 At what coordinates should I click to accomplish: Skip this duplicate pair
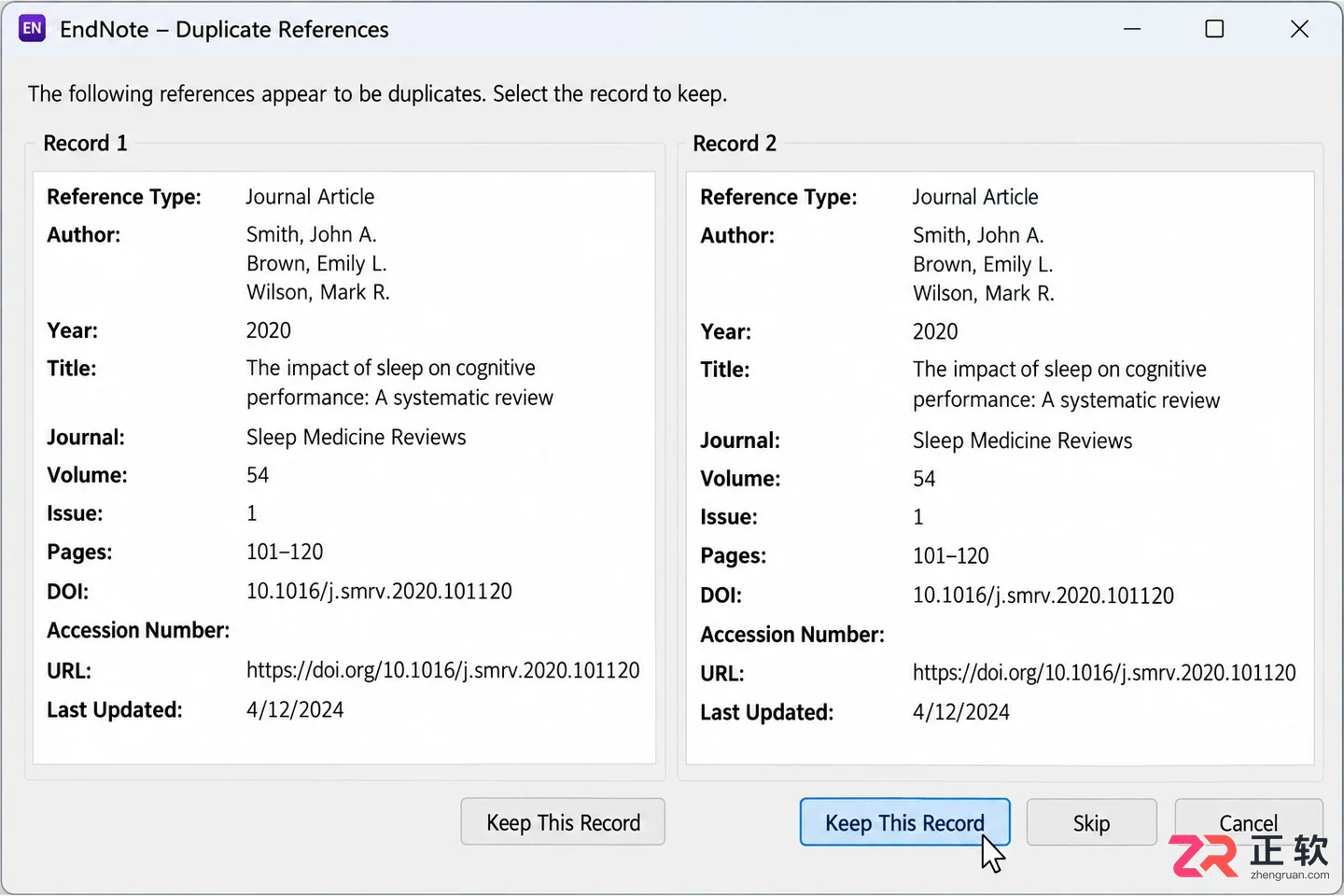(1091, 822)
